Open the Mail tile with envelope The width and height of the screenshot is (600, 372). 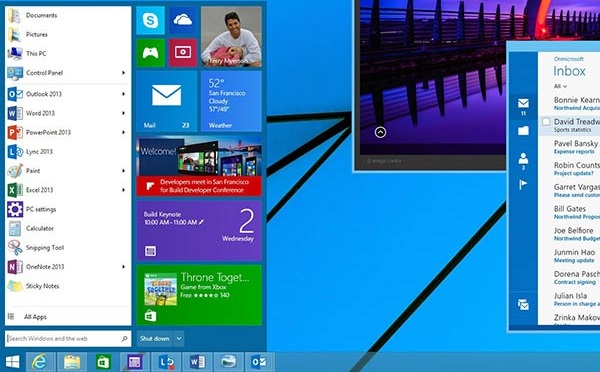(166, 101)
